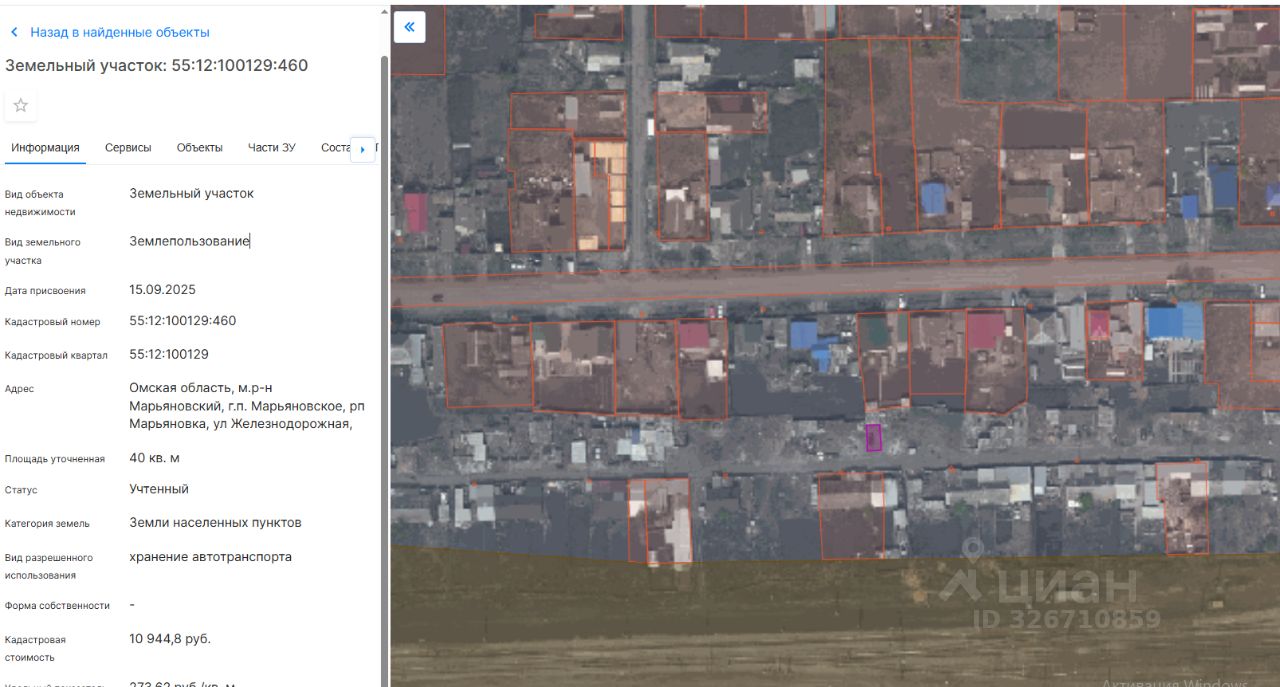Screen dimensions: 1280x687
Task: Click the label Форма собственности
Action: [57, 605]
